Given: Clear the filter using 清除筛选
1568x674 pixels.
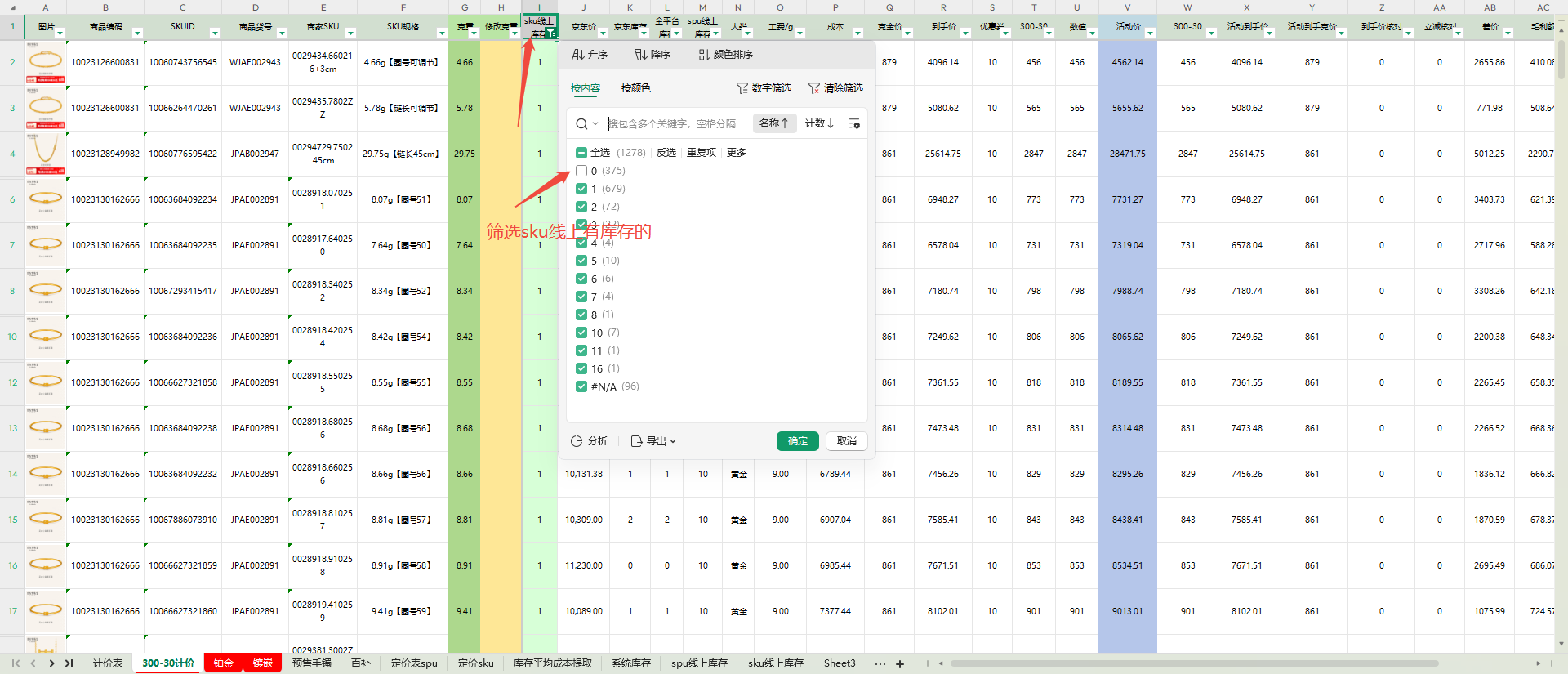Looking at the screenshot, I should tap(835, 88).
